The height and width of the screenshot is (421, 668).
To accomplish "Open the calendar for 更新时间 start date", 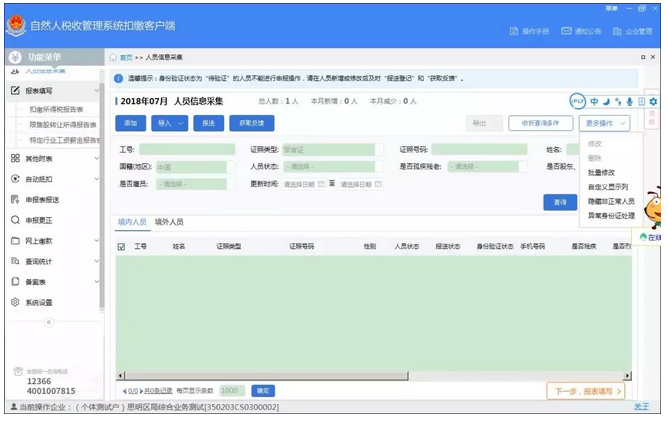I will click(322, 184).
